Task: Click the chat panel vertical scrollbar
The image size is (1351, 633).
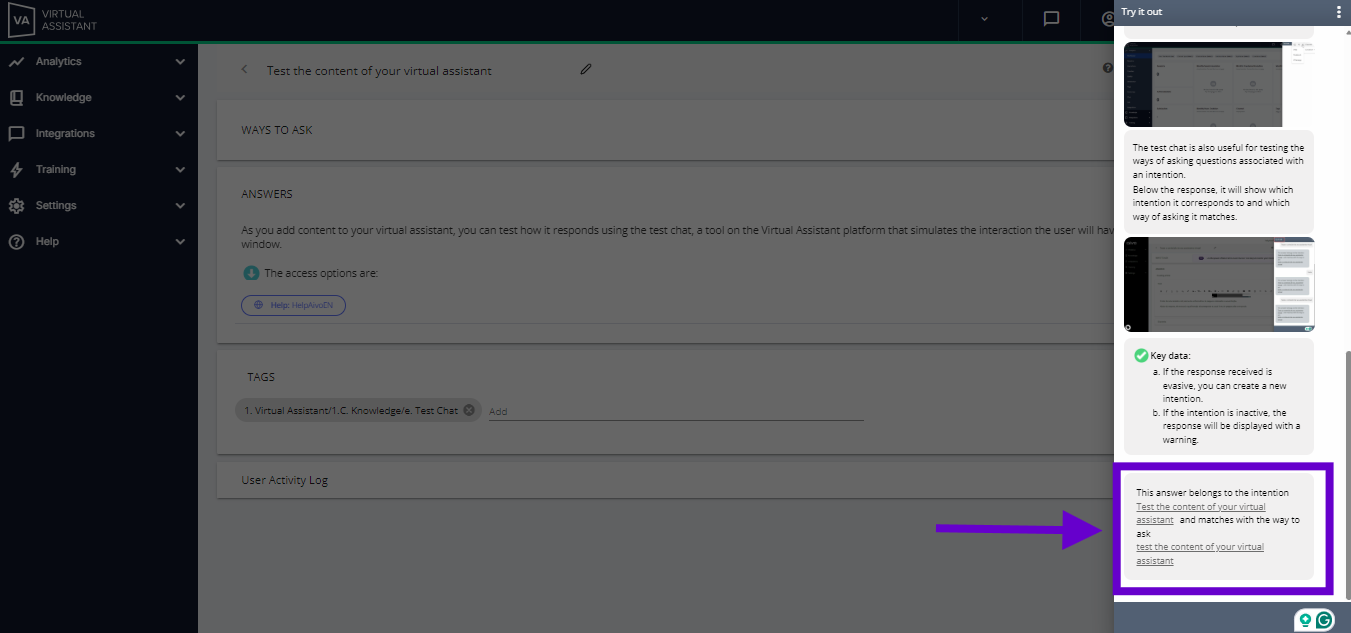Action: coord(1347,475)
